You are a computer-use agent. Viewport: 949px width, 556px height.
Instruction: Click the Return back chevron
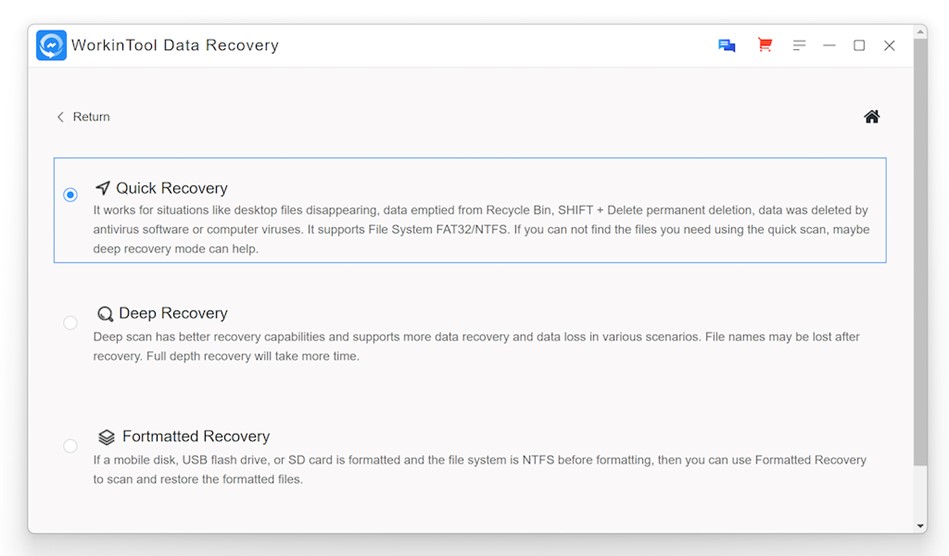60,117
